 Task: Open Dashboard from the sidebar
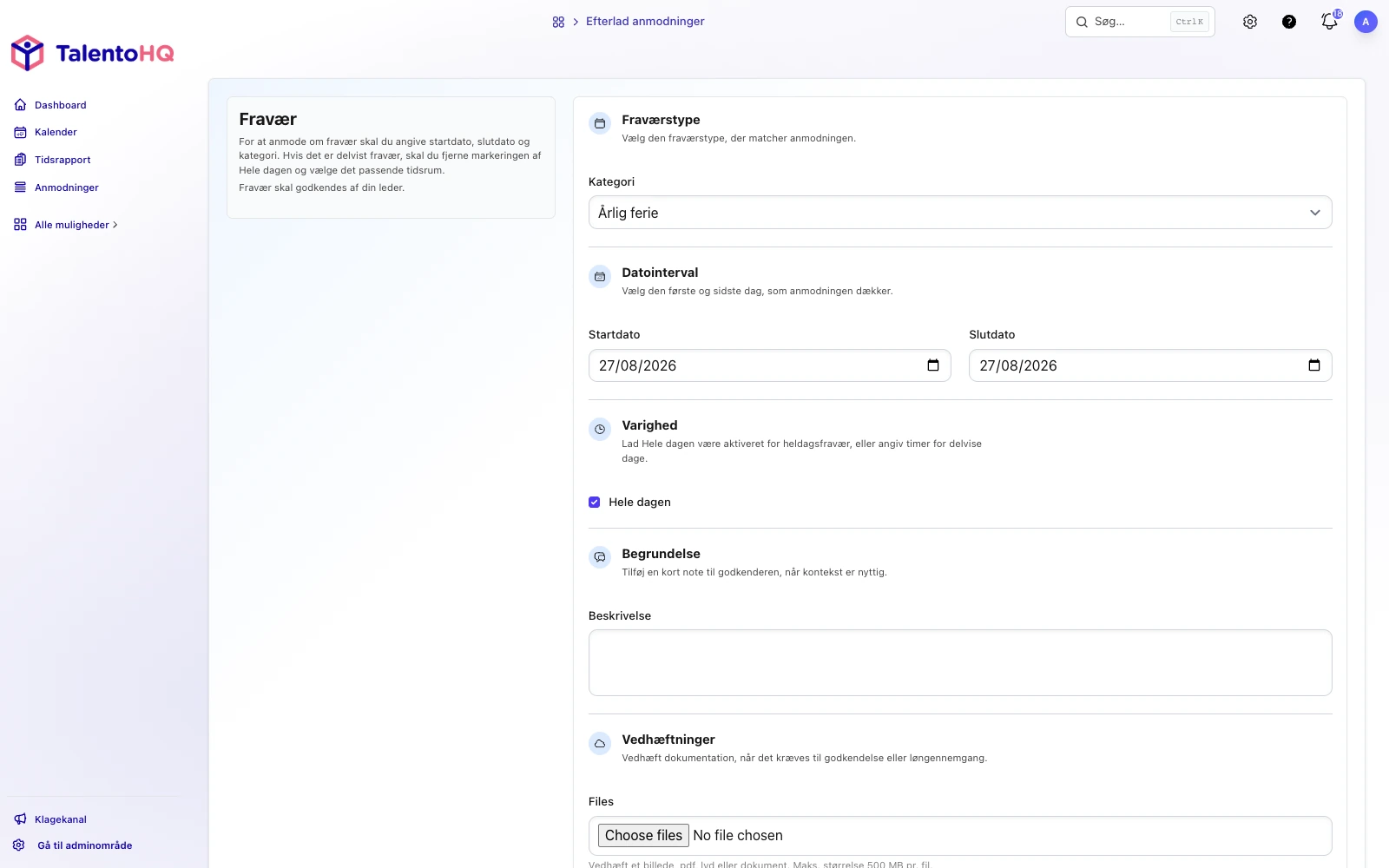pos(60,105)
